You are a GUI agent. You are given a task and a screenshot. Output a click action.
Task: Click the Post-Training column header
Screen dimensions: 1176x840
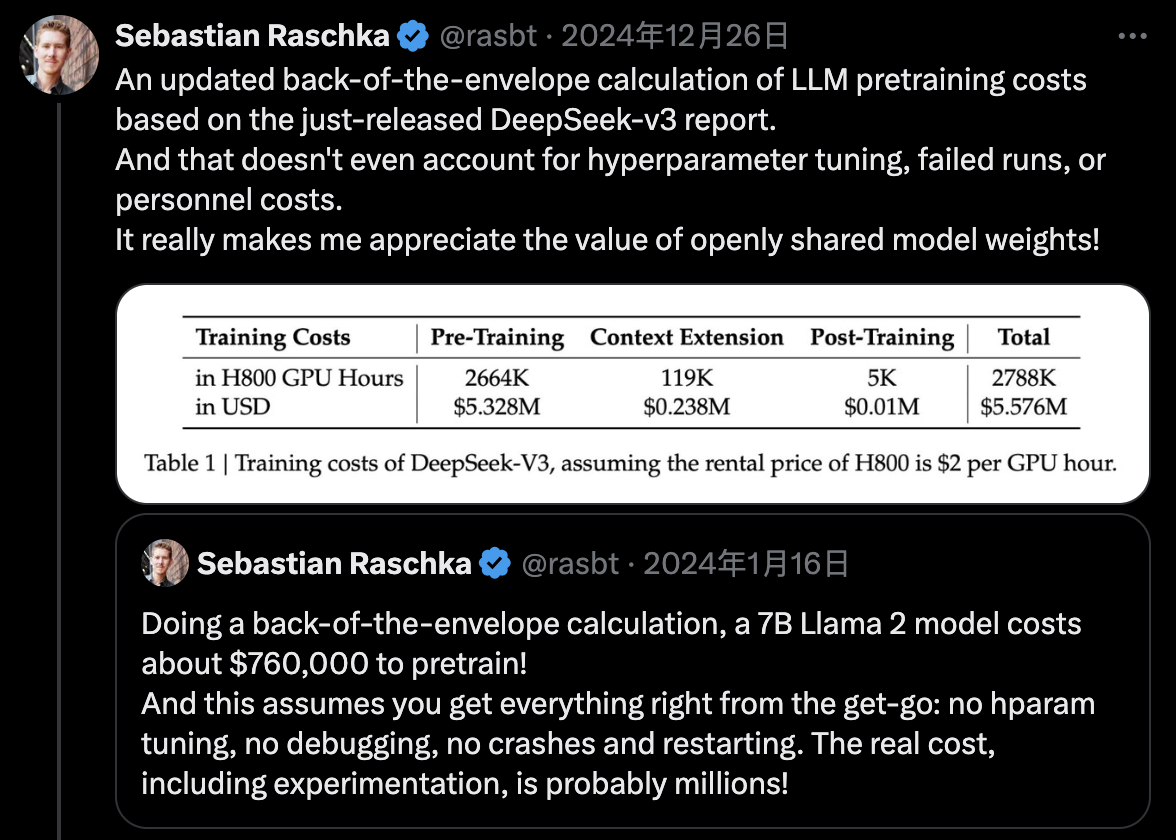(882, 337)
